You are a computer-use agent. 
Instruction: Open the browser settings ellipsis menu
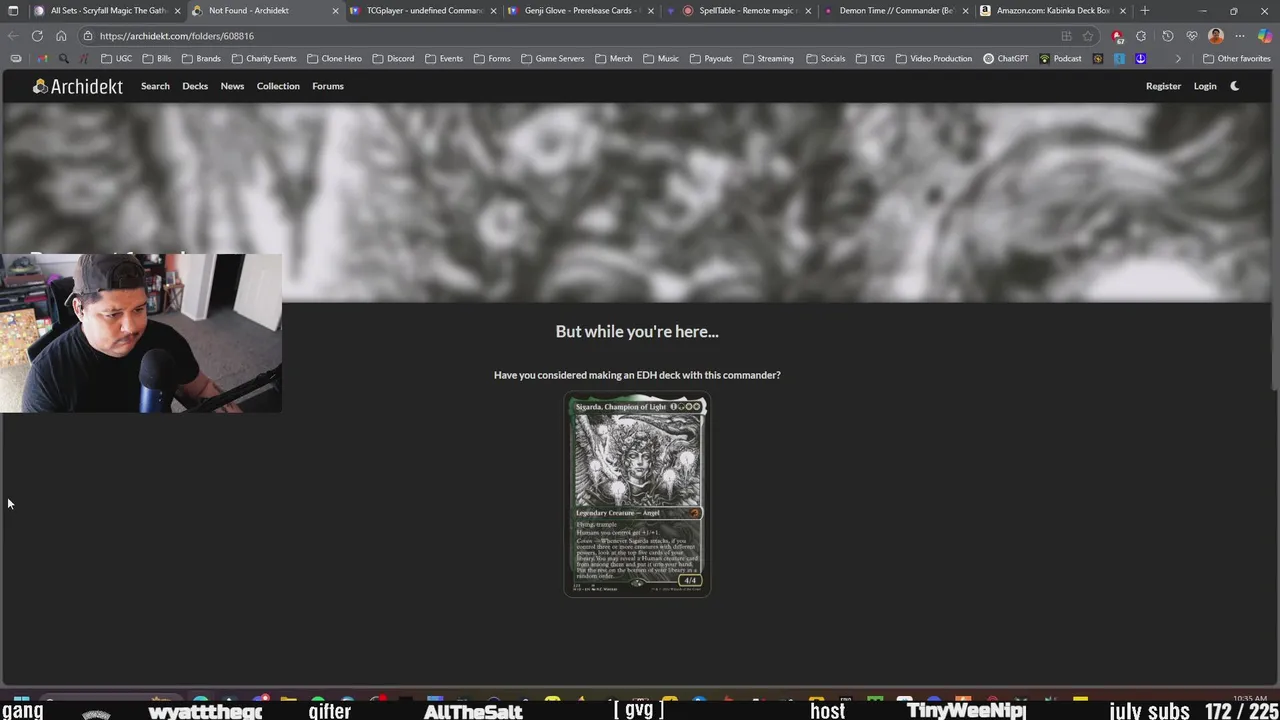1240,36
